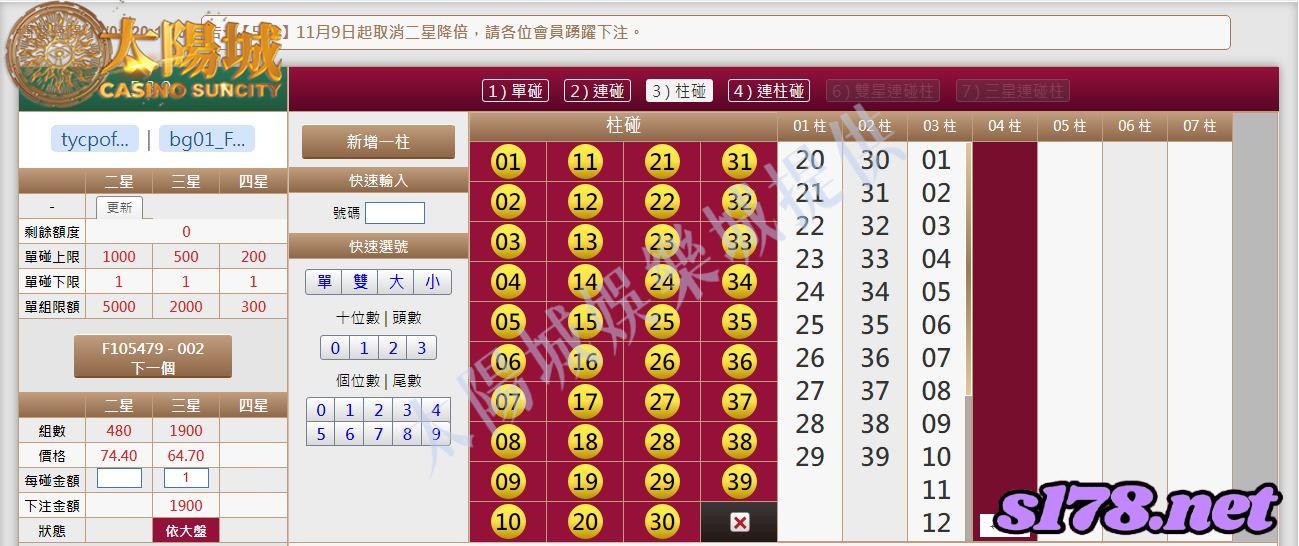Select the 7) 三星連碰柱 tab

[x=1012, y=91]
